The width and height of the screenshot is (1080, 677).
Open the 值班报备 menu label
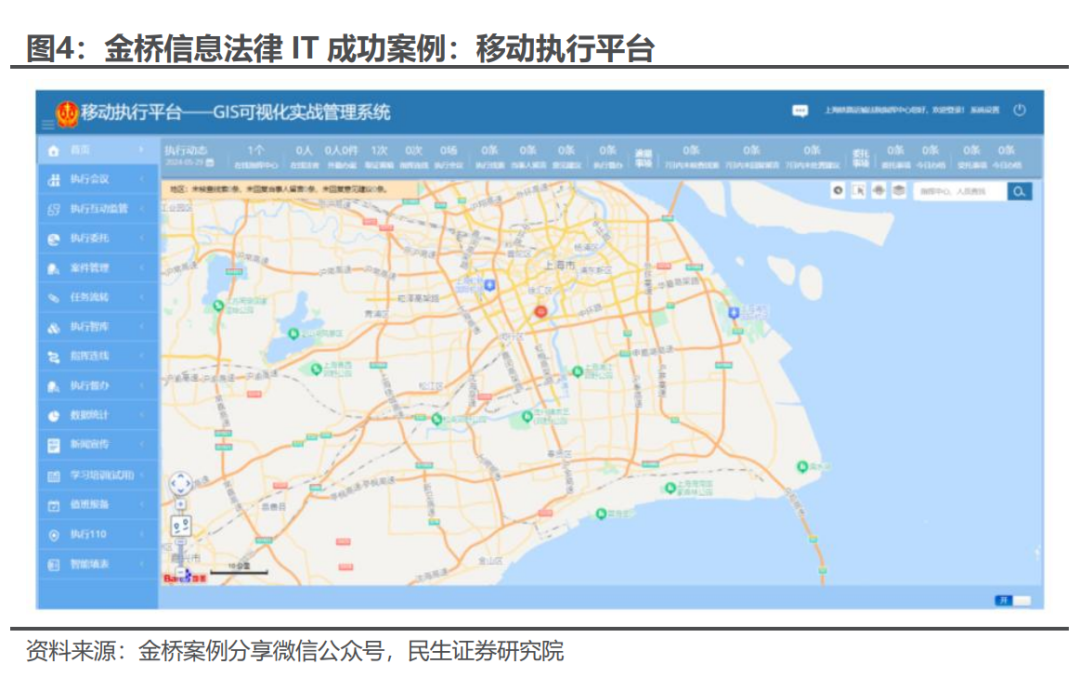pos(90,505)
